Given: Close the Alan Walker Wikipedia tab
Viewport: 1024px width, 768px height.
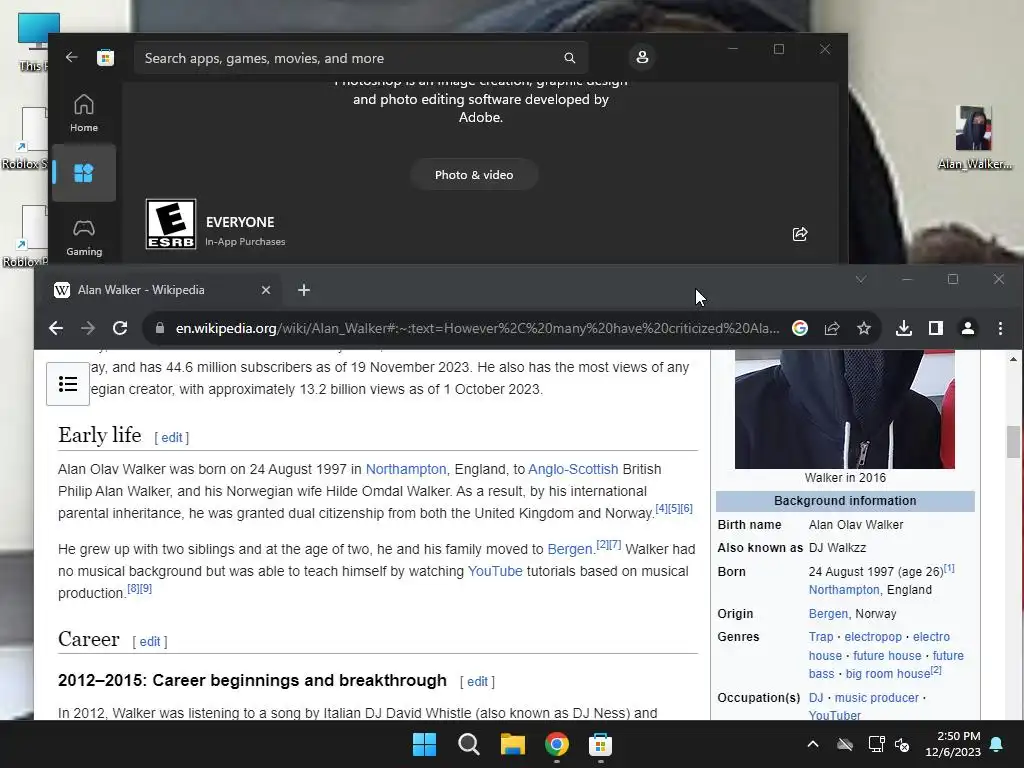Looking at the screenshot, I should [266, 290].
